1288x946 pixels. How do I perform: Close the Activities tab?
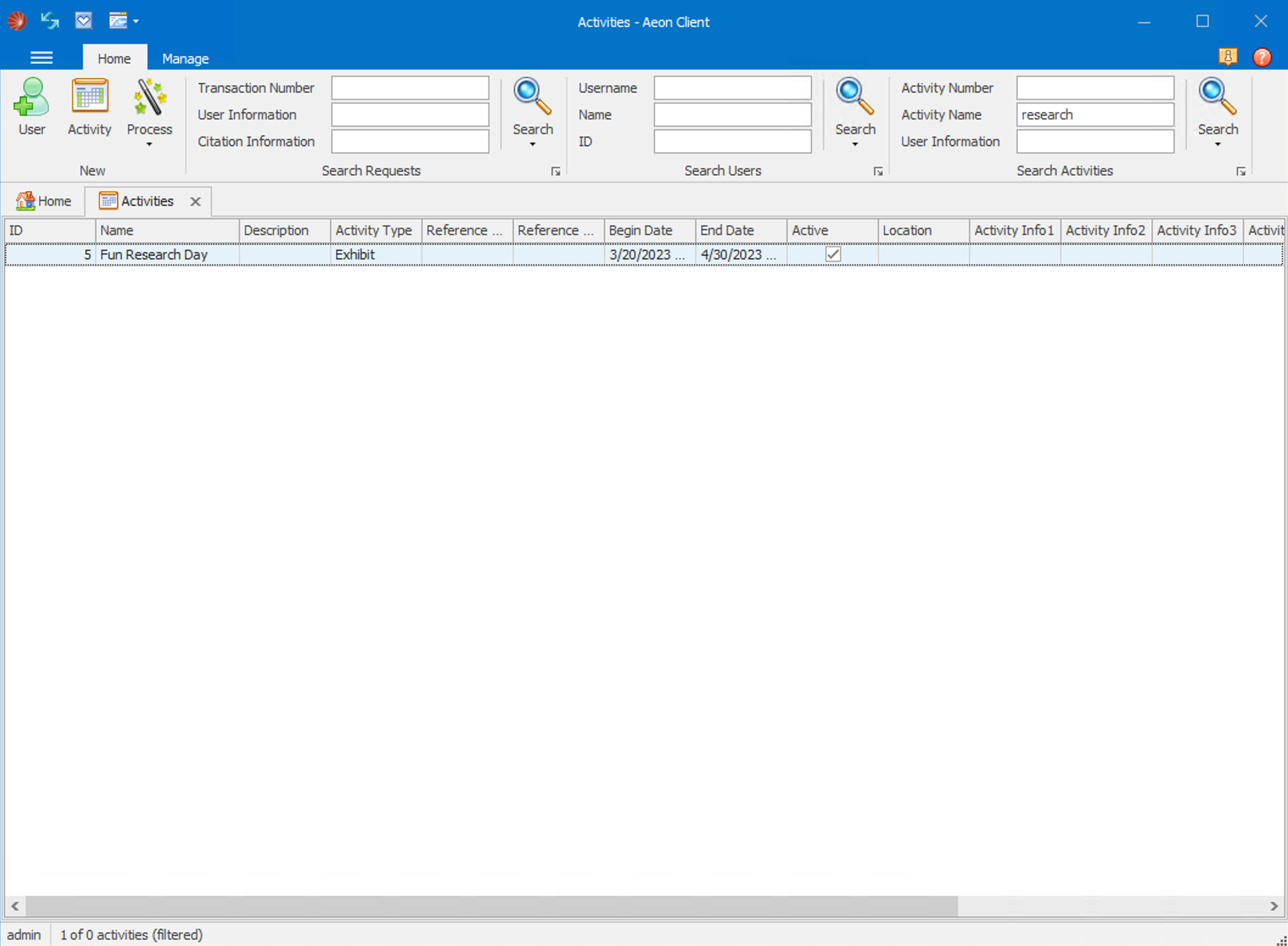point(195,201)
